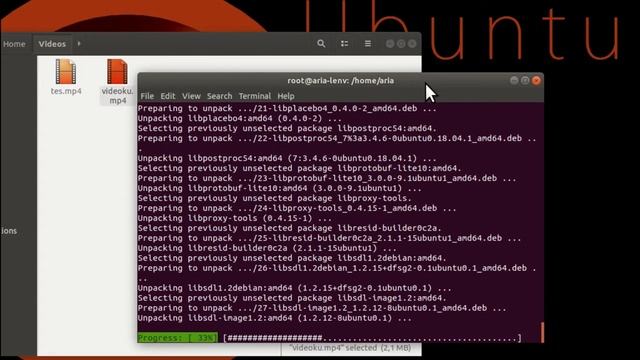Screen dimensions: 640x360
Task: Click the terminal scrollbar handle
Action: [x=542, y=332]
